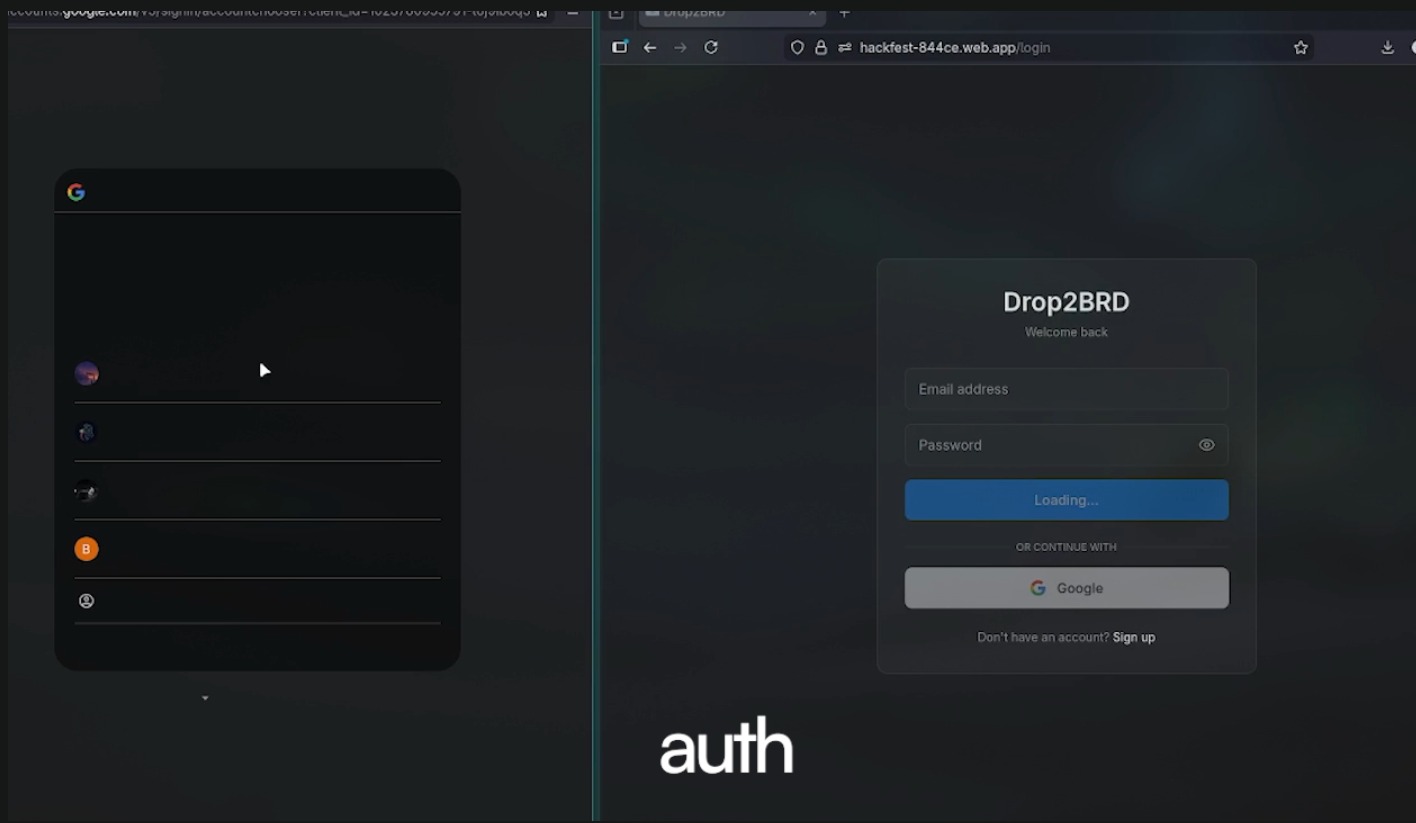Bookmark this page with the star

1300,47
